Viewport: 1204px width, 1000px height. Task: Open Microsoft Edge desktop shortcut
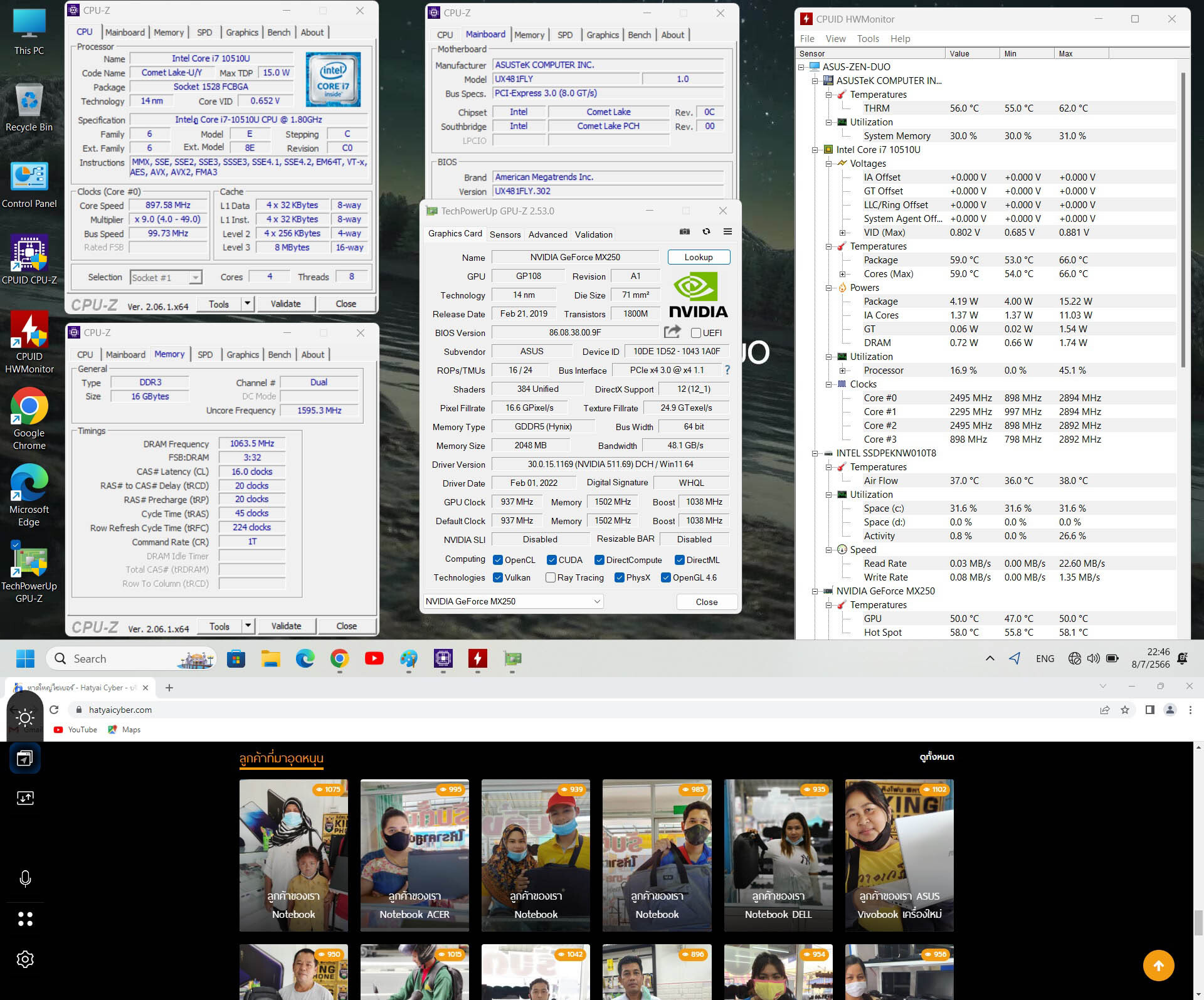click(x=29, y=496)
